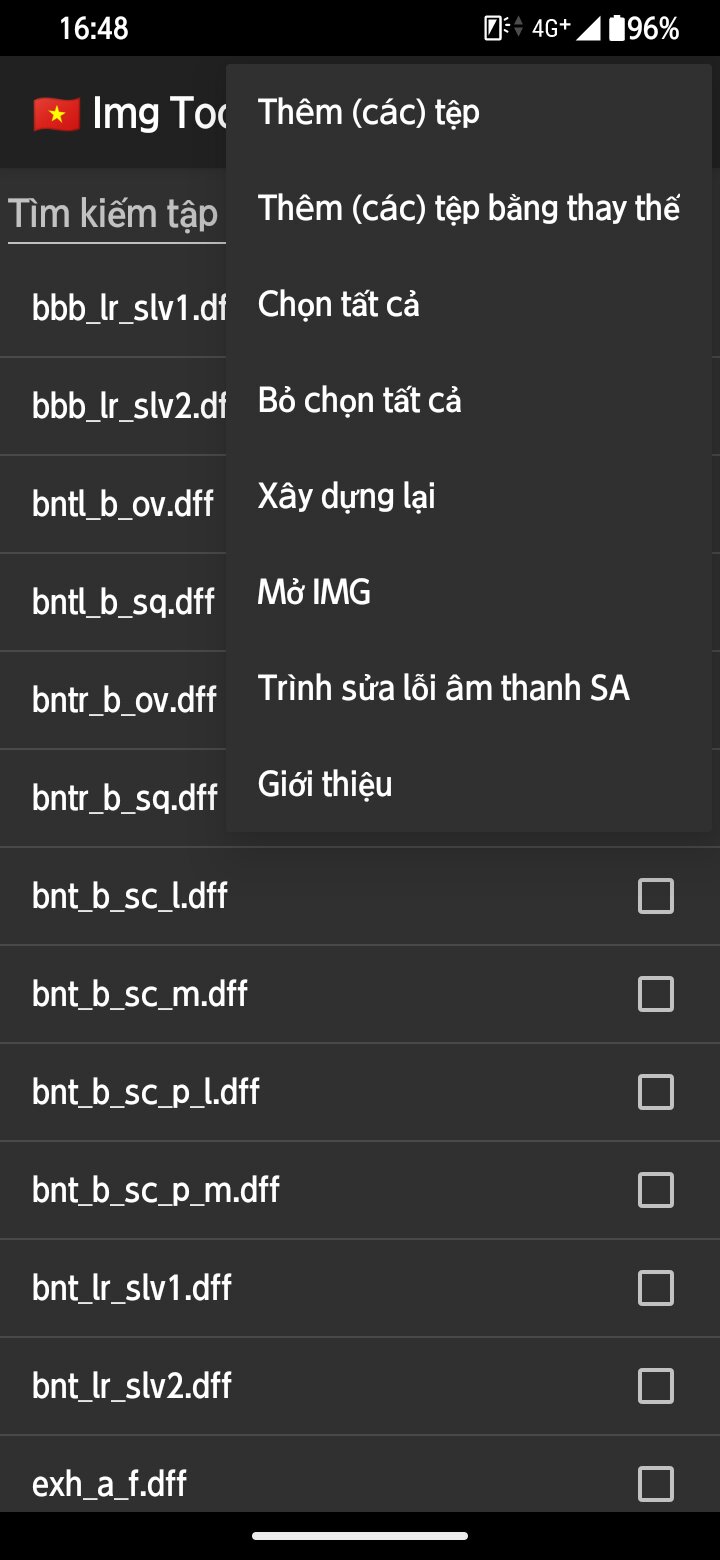Select 'Xây dựng lại' to rebuild
Screen dimensions: 720x1560
[x=346, y=496]
